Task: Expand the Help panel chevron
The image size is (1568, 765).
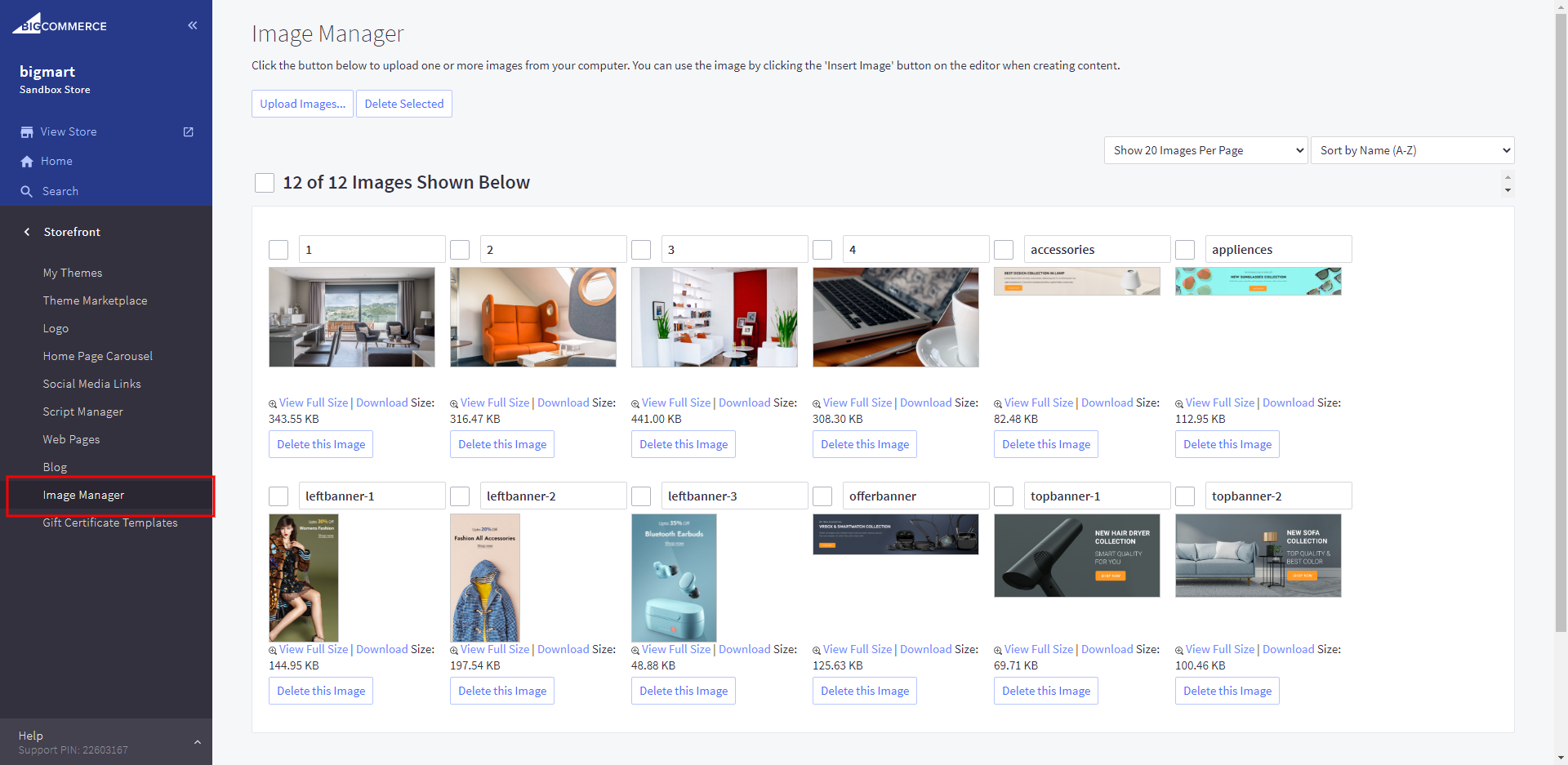Action: pos(197,742)
